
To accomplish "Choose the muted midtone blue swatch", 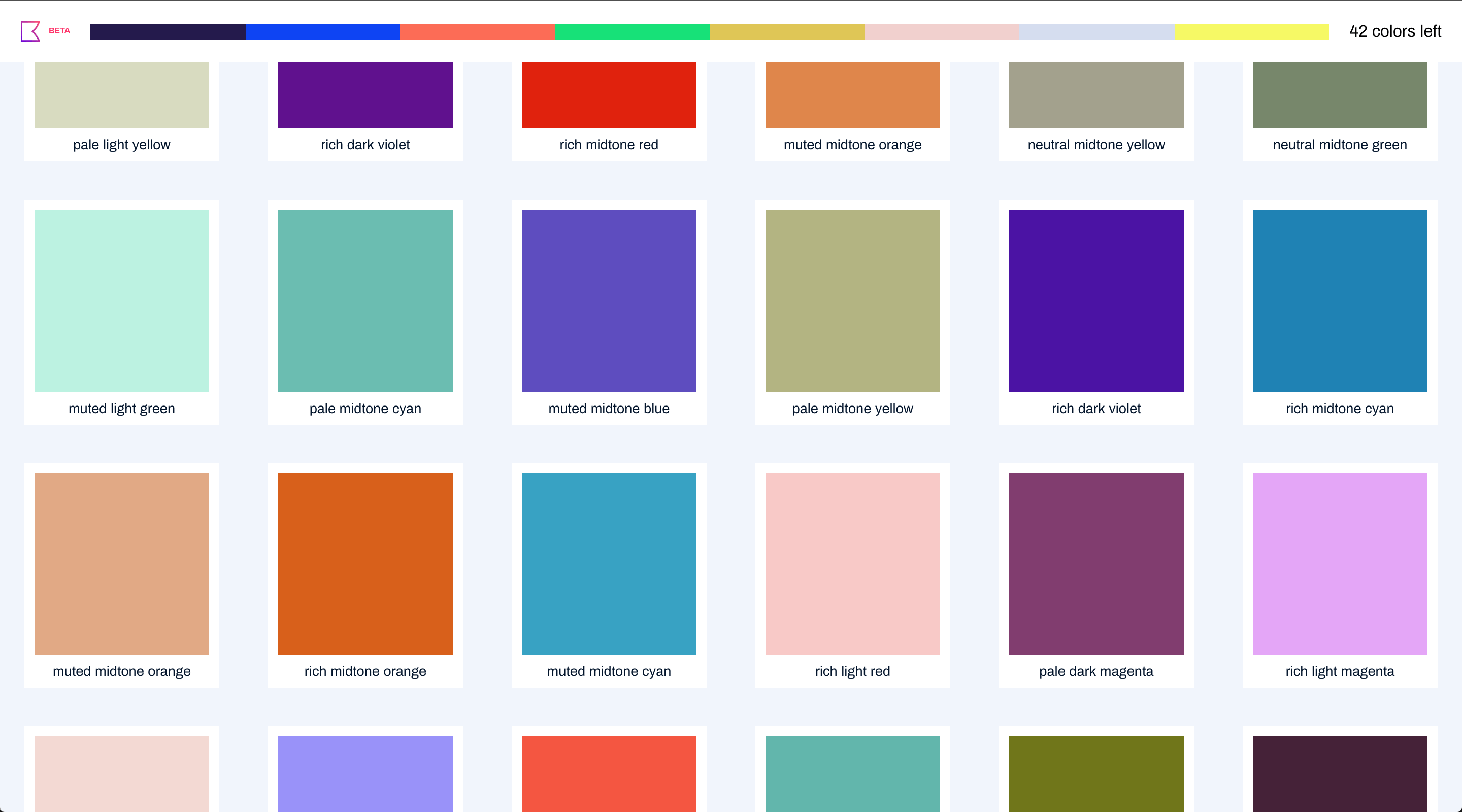I will [x=609, y=301].
